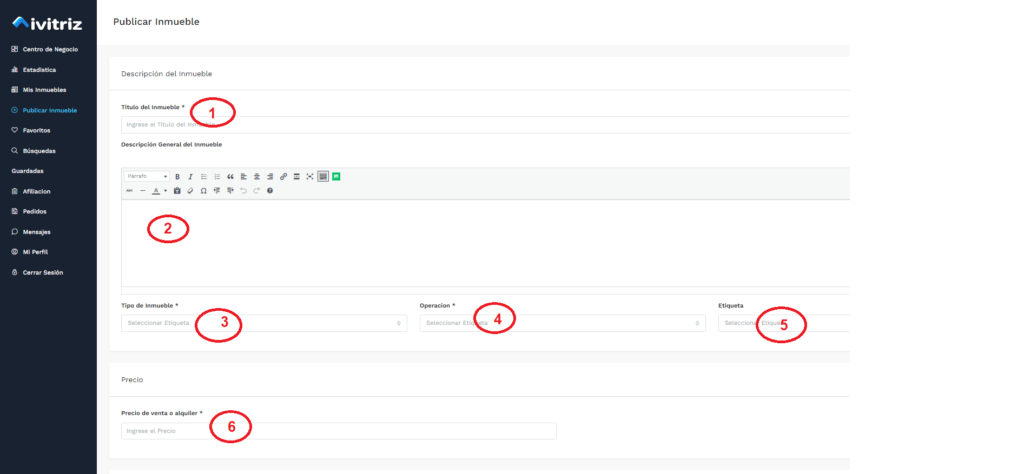Open Estadistica from the sidebar

tap(39, 70)
